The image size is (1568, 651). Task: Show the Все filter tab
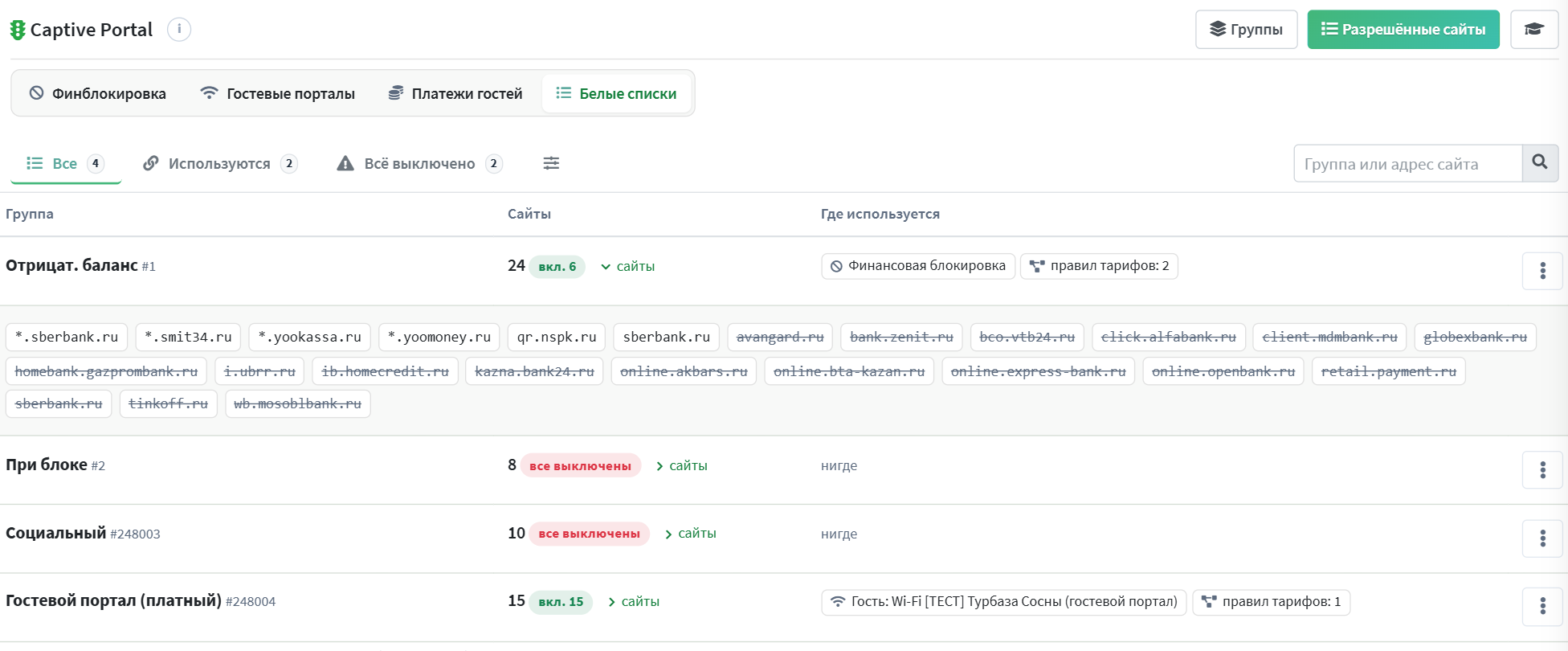(65, 163)
